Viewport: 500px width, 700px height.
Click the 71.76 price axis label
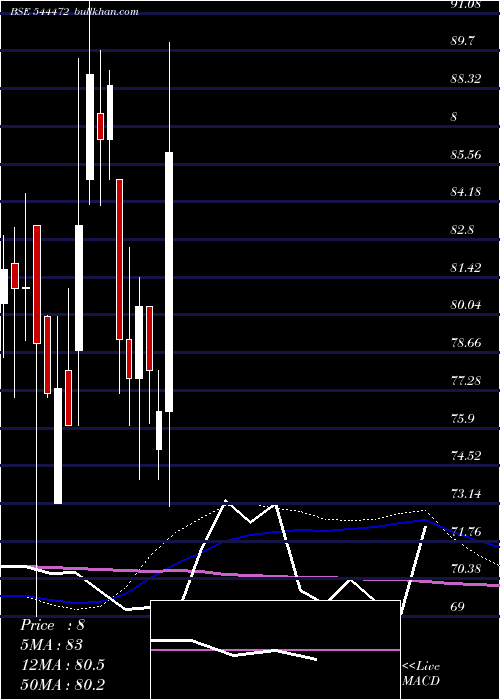[466, 532]
